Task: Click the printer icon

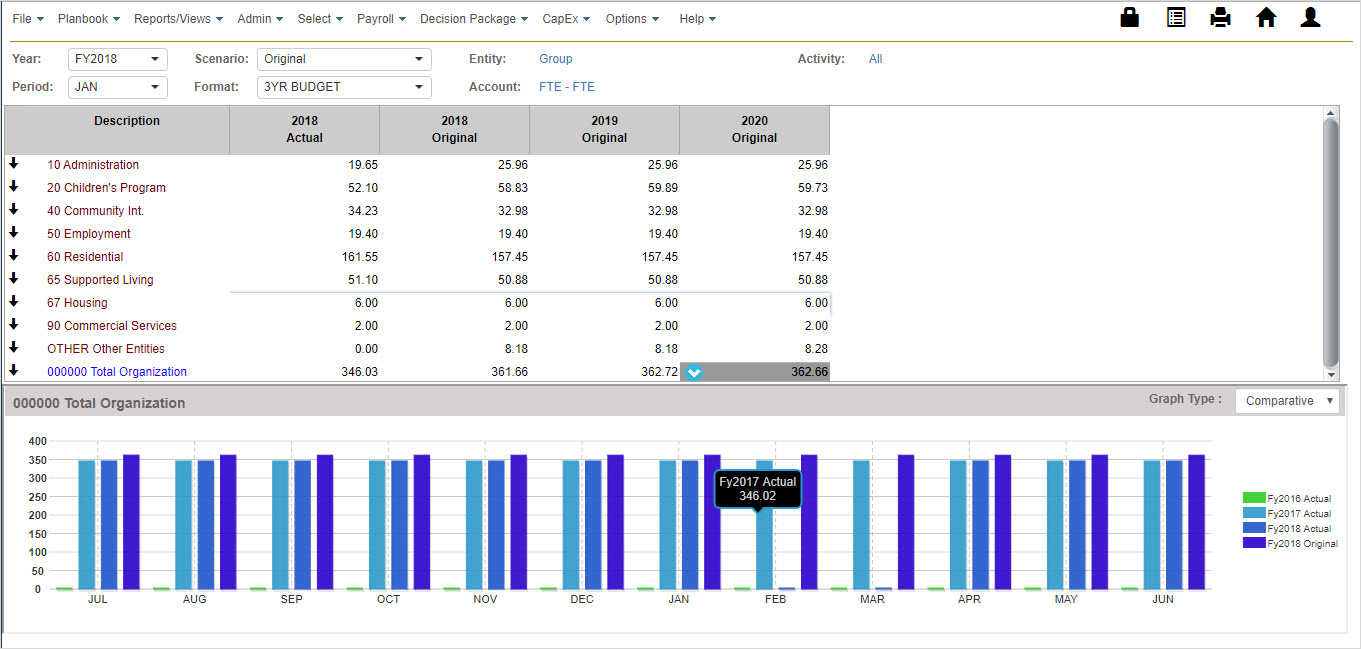Action: [x=1220, y=18]
